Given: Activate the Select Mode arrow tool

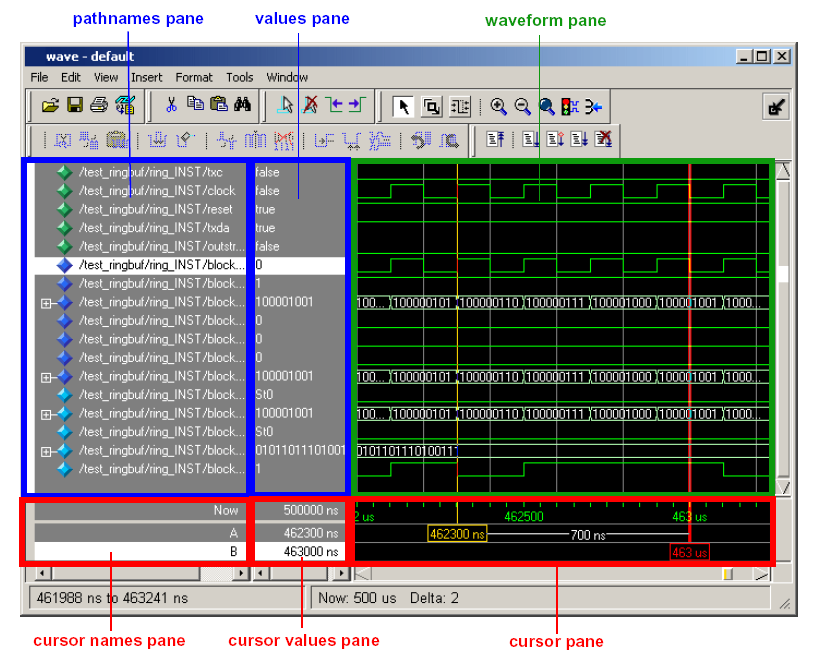Looking at the screenshot, I should pyautogui.click(x=403, y=107).
